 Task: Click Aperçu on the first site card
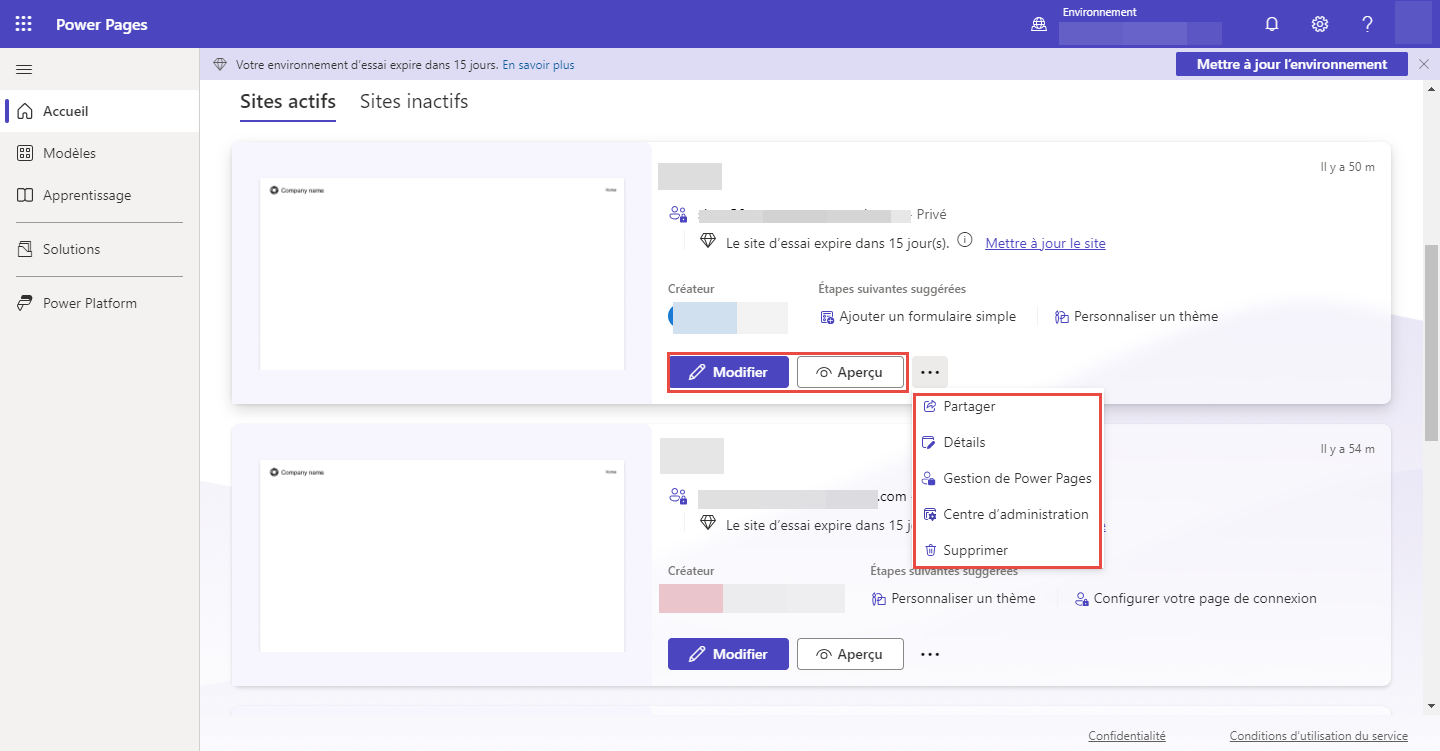pos(850,372)
